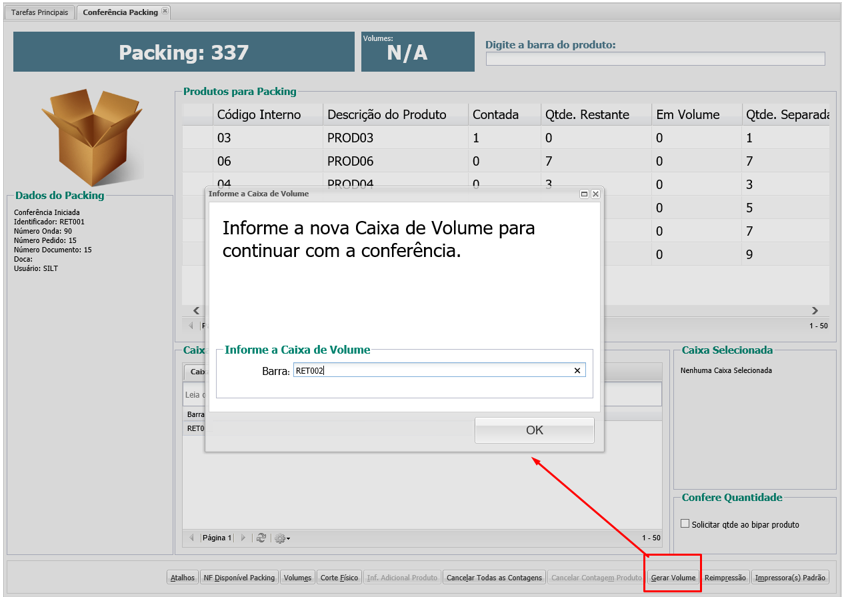
Task: Open the Impressora(s) Padrão button
Action: pyautogui.click(x=790, y=578)
